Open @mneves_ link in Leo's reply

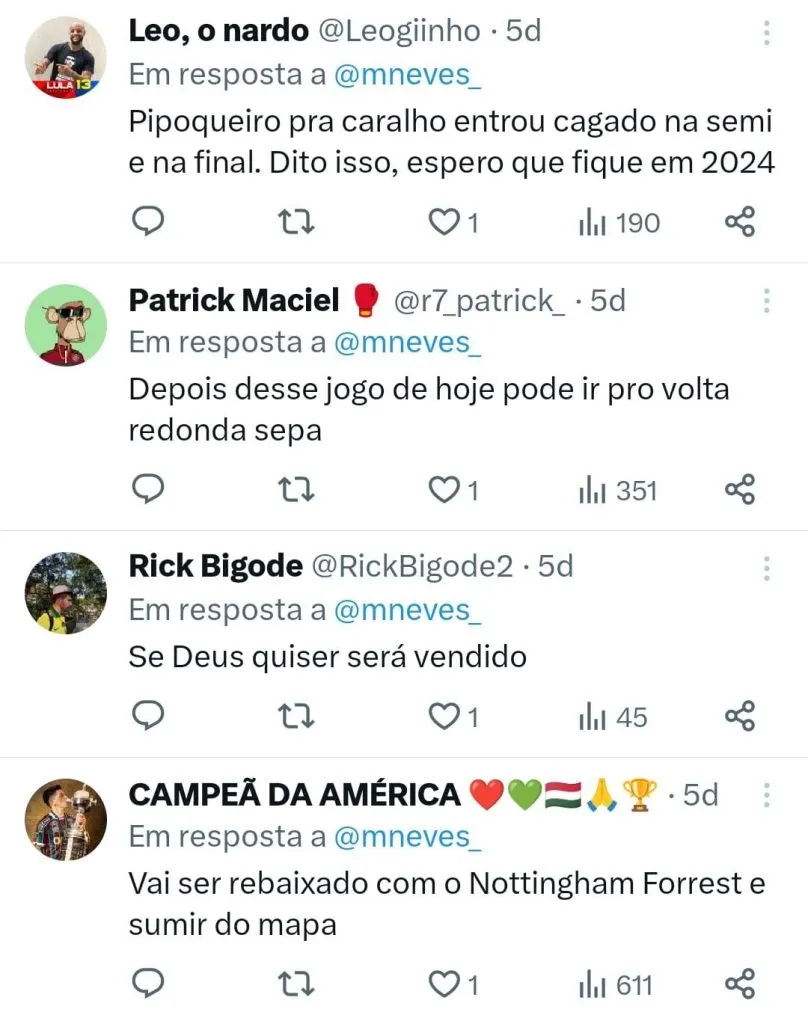click(408, 75)
